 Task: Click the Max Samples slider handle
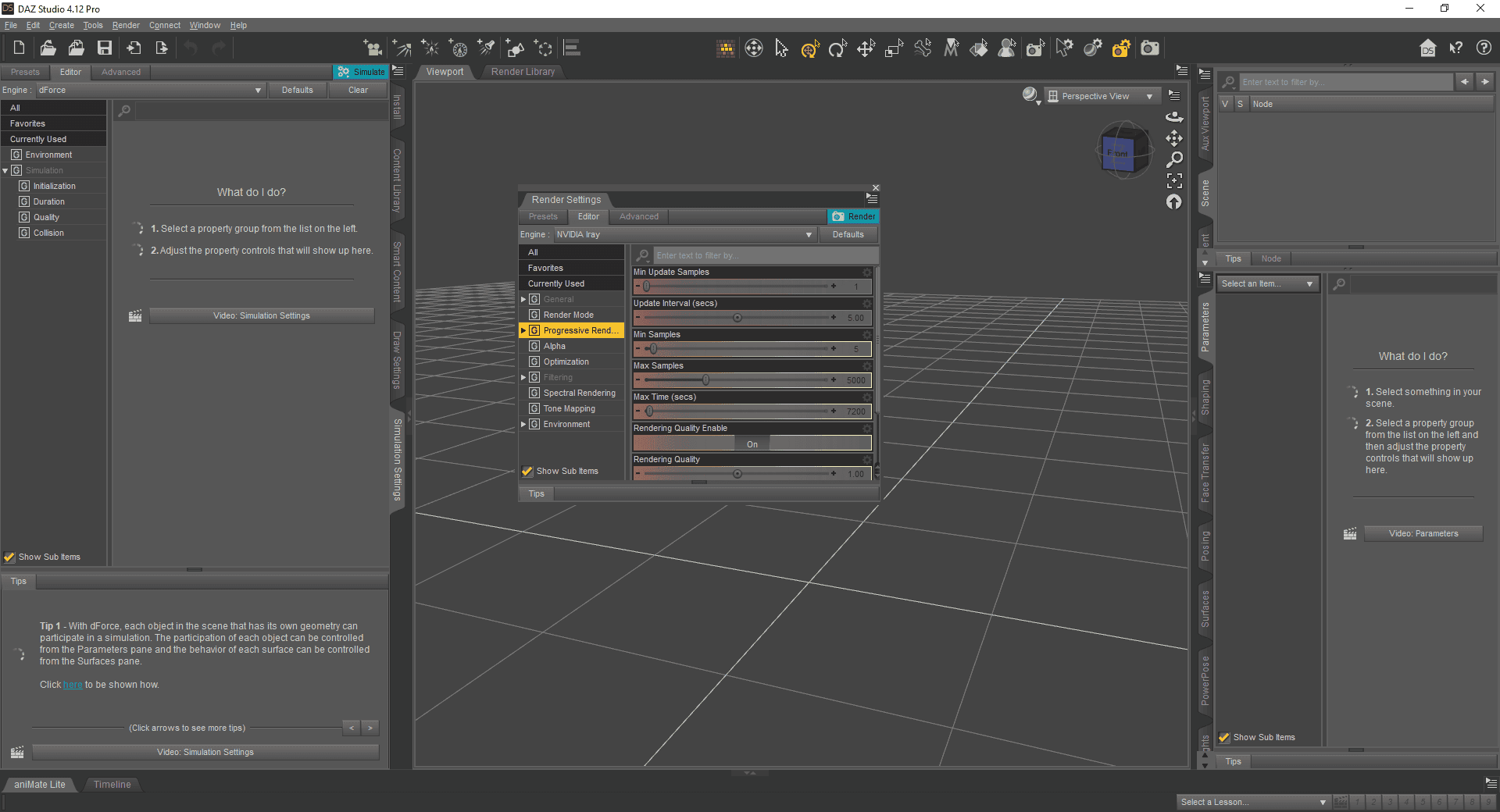(x=705, y=379)
